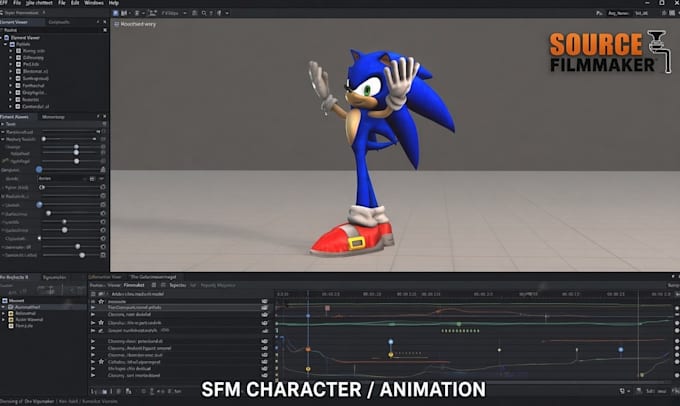Viewport: 680px width, 406px height.
Task: Click the star icon on the Cofiabsu track row
Action: (x=101, y=361)
